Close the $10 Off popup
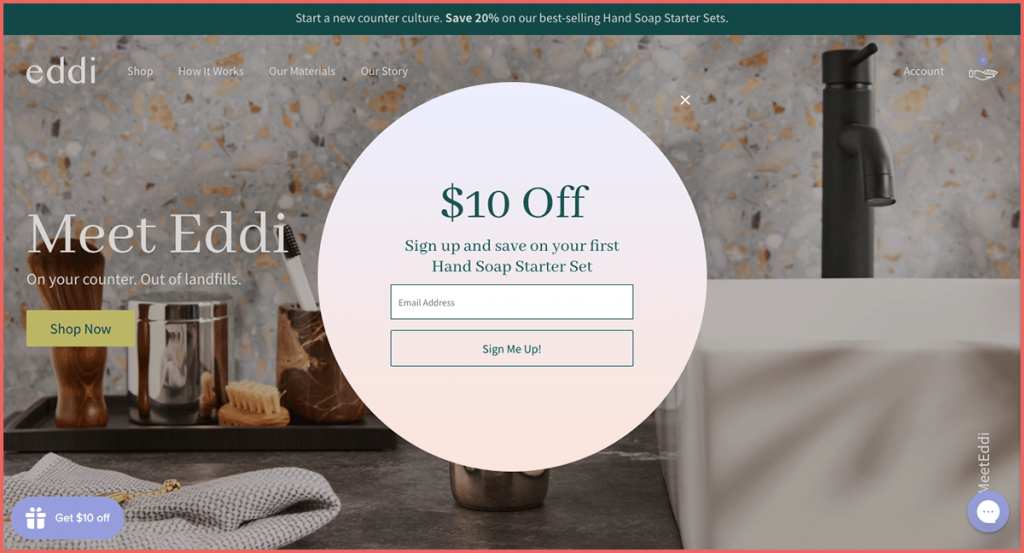 click(x=685, y=100)
